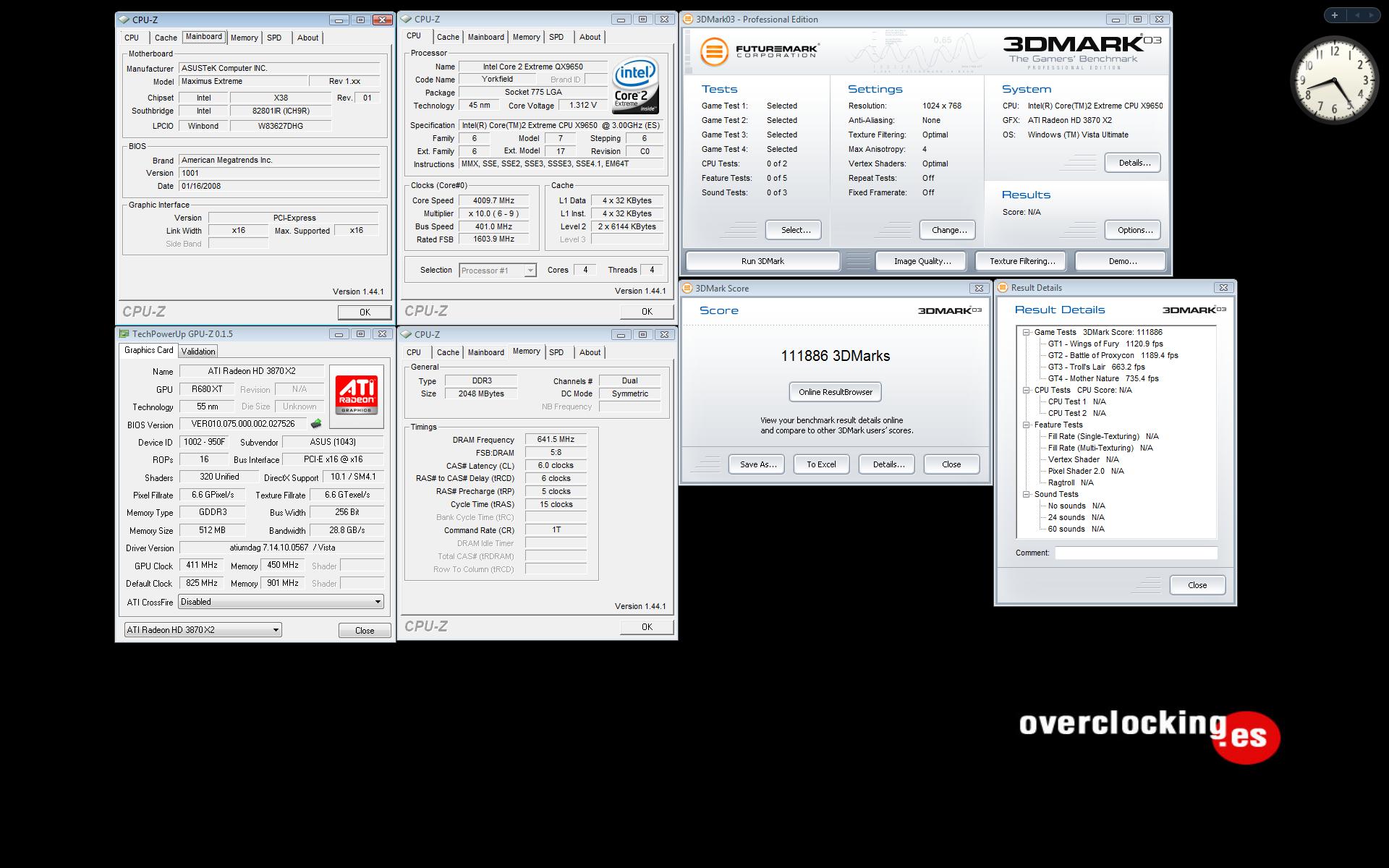This screenshot has width=1389, height=868.
Task: Click OK in Mainboard CPU-Z window
Action: [365, 312]
